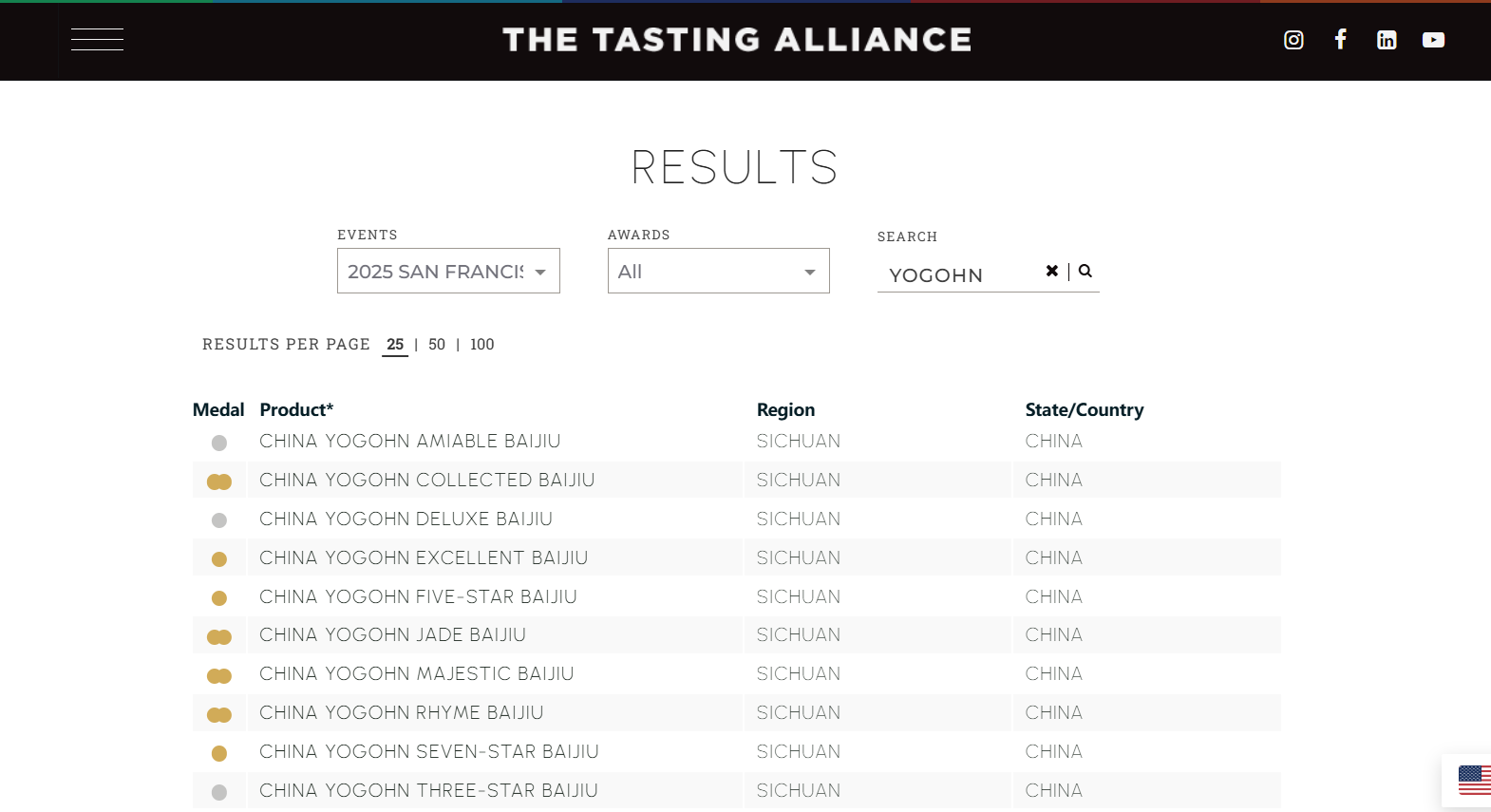Open the hamburger navigation menu
Viewport: 1491px width, 812px height.
pos(97,39)
